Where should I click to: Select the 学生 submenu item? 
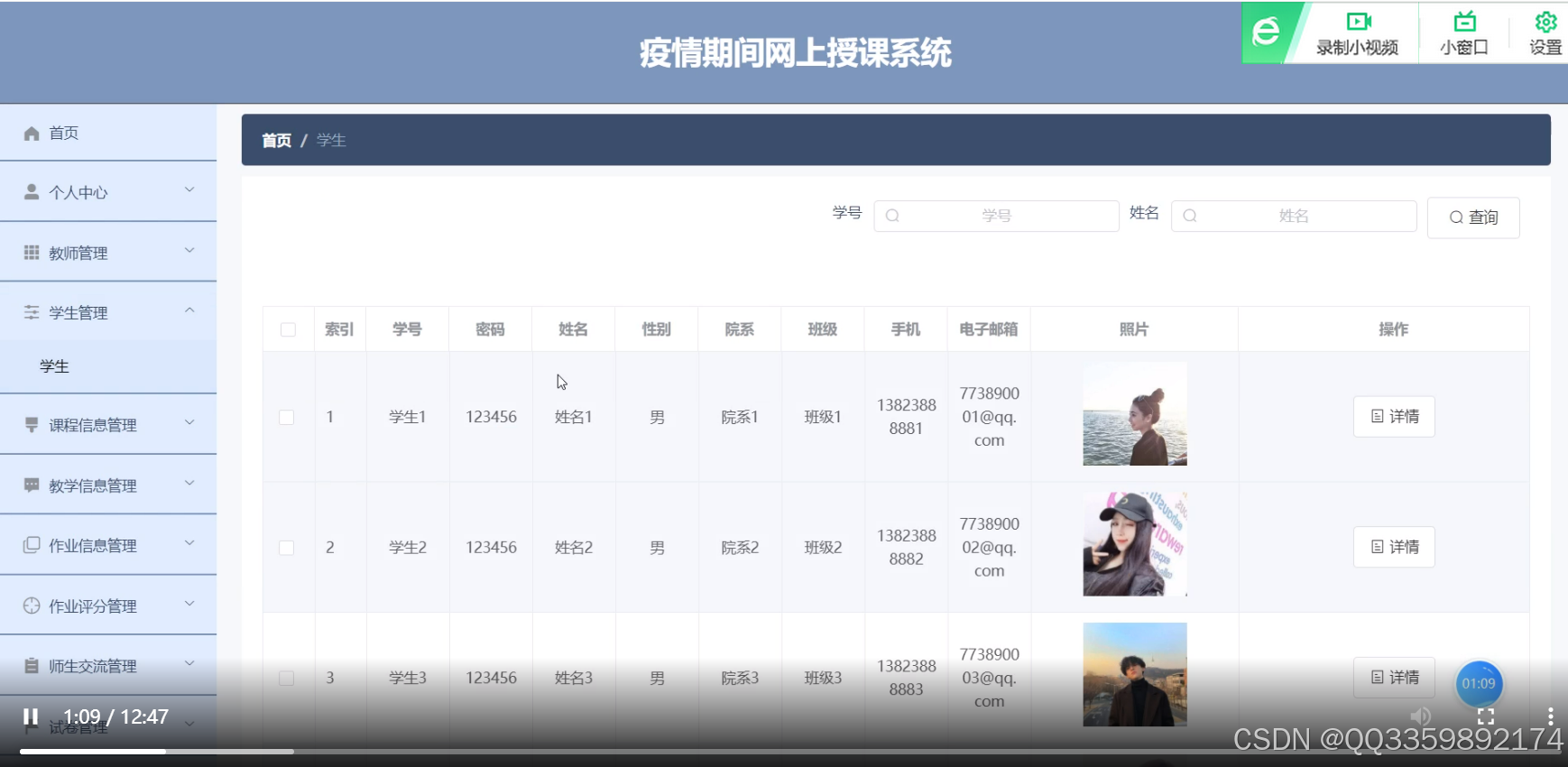(108, 366)
